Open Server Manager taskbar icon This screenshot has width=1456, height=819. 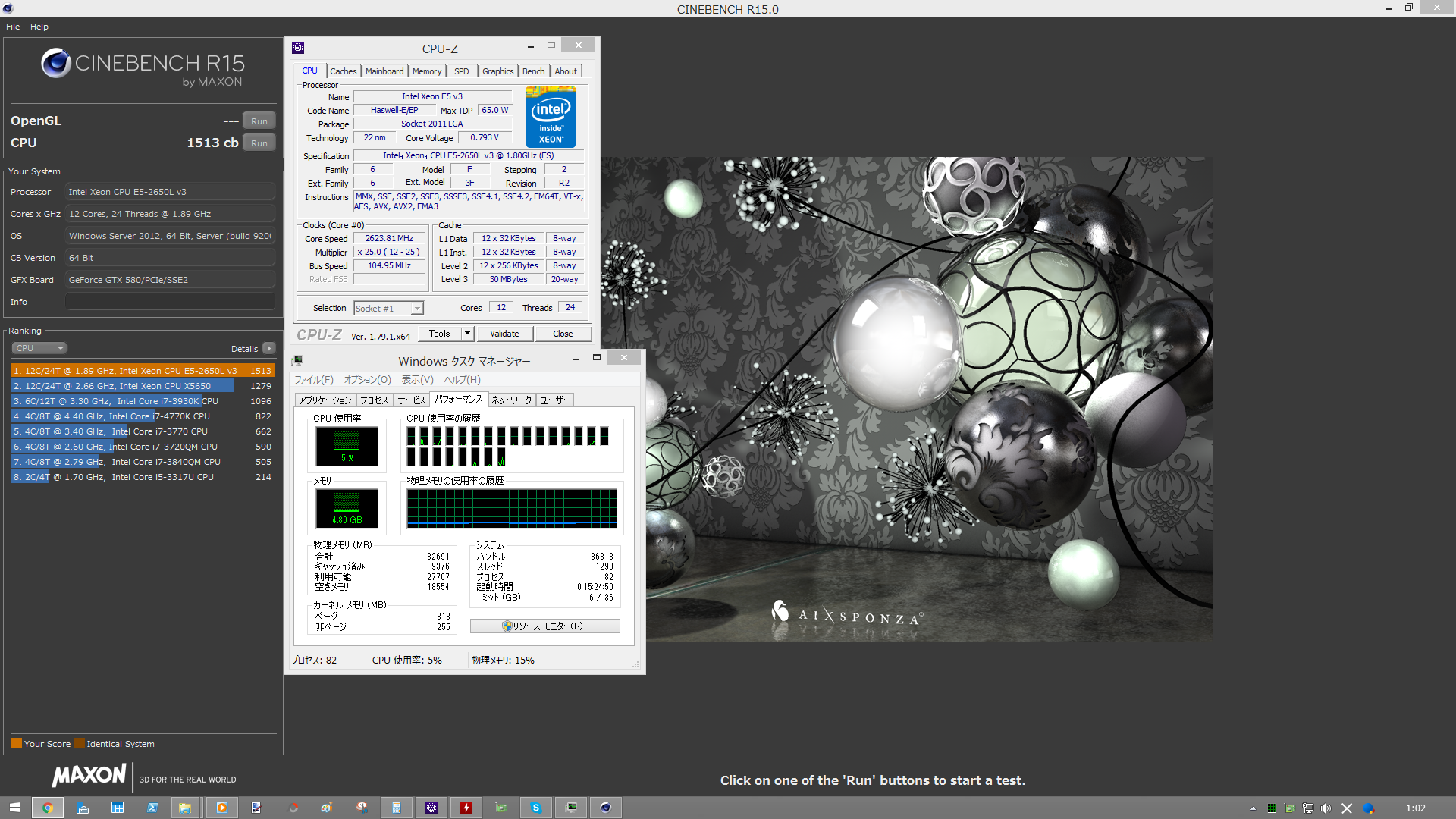coord(83,808)
